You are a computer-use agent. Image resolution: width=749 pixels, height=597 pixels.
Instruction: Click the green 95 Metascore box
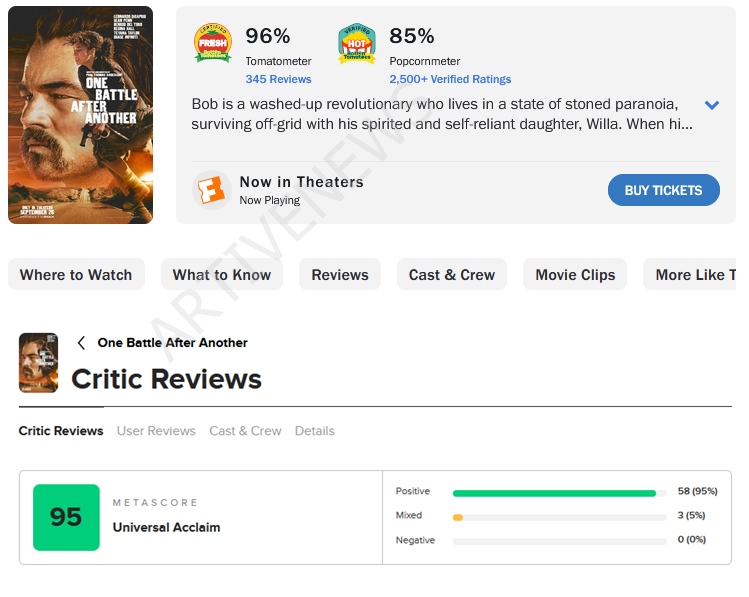pyautogui.click(x=66, y=517)
